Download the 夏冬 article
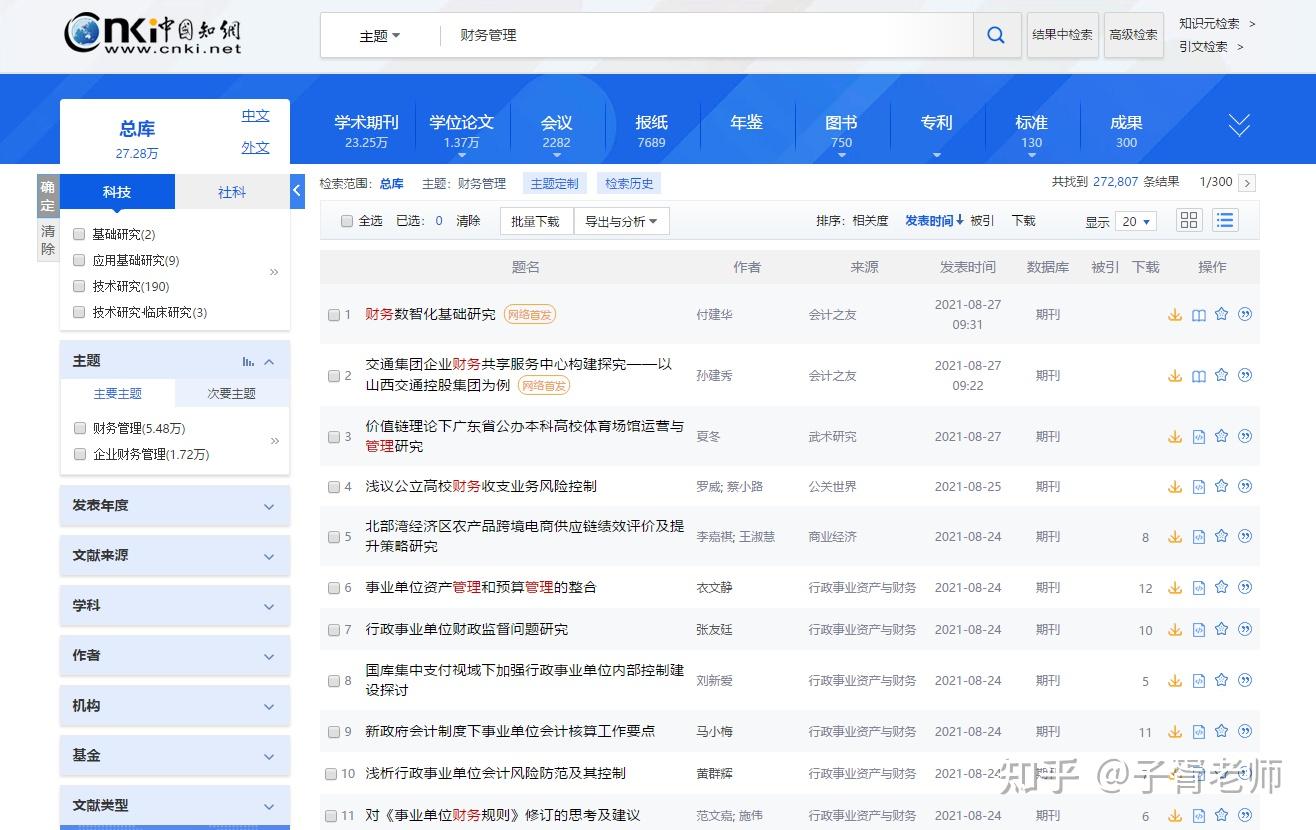The height and width of the screenshot is (830, 1316). [1175, 437]
